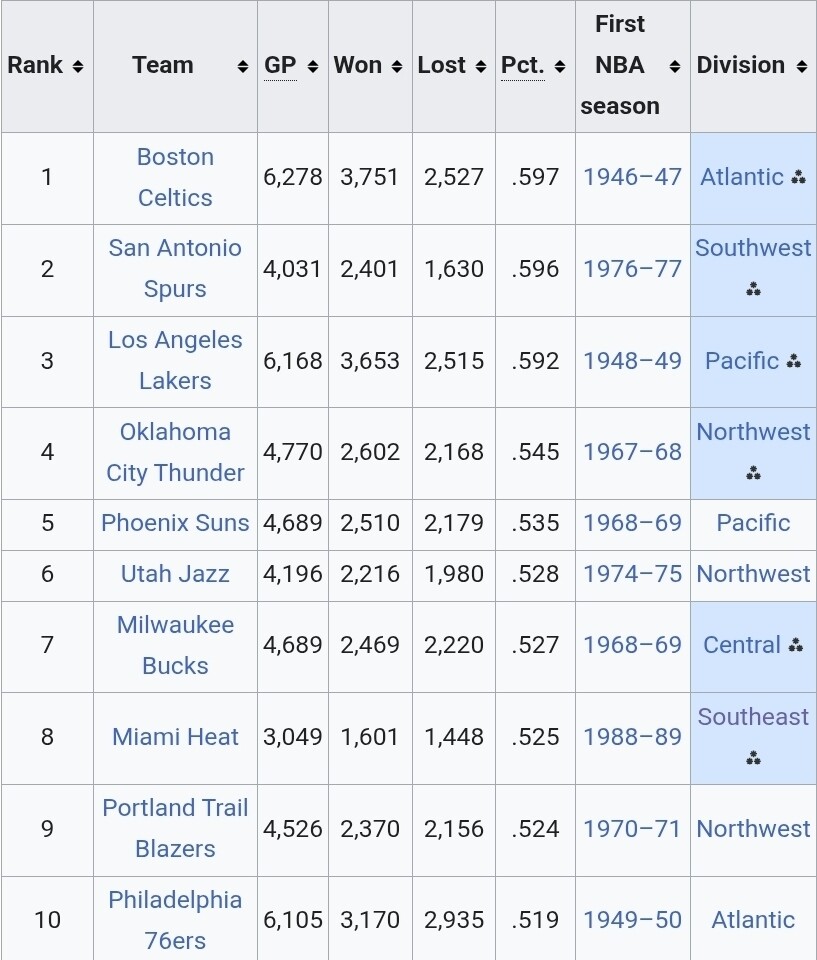Open San Antonio Spurs page link
This screenshot has width=817, height=960.
(175, 268)
